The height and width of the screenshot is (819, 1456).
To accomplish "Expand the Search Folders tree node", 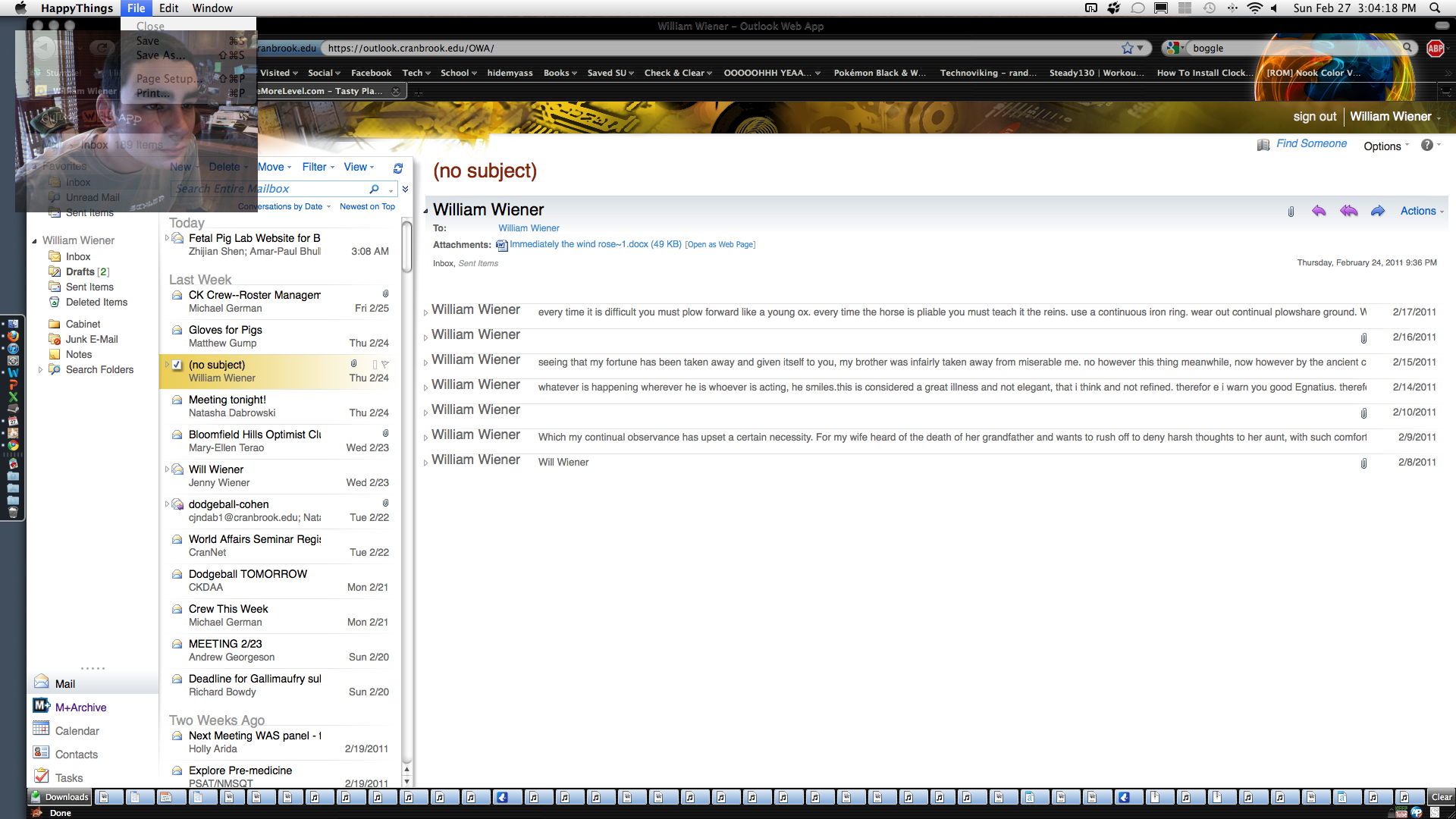I will tap(40, 370).
